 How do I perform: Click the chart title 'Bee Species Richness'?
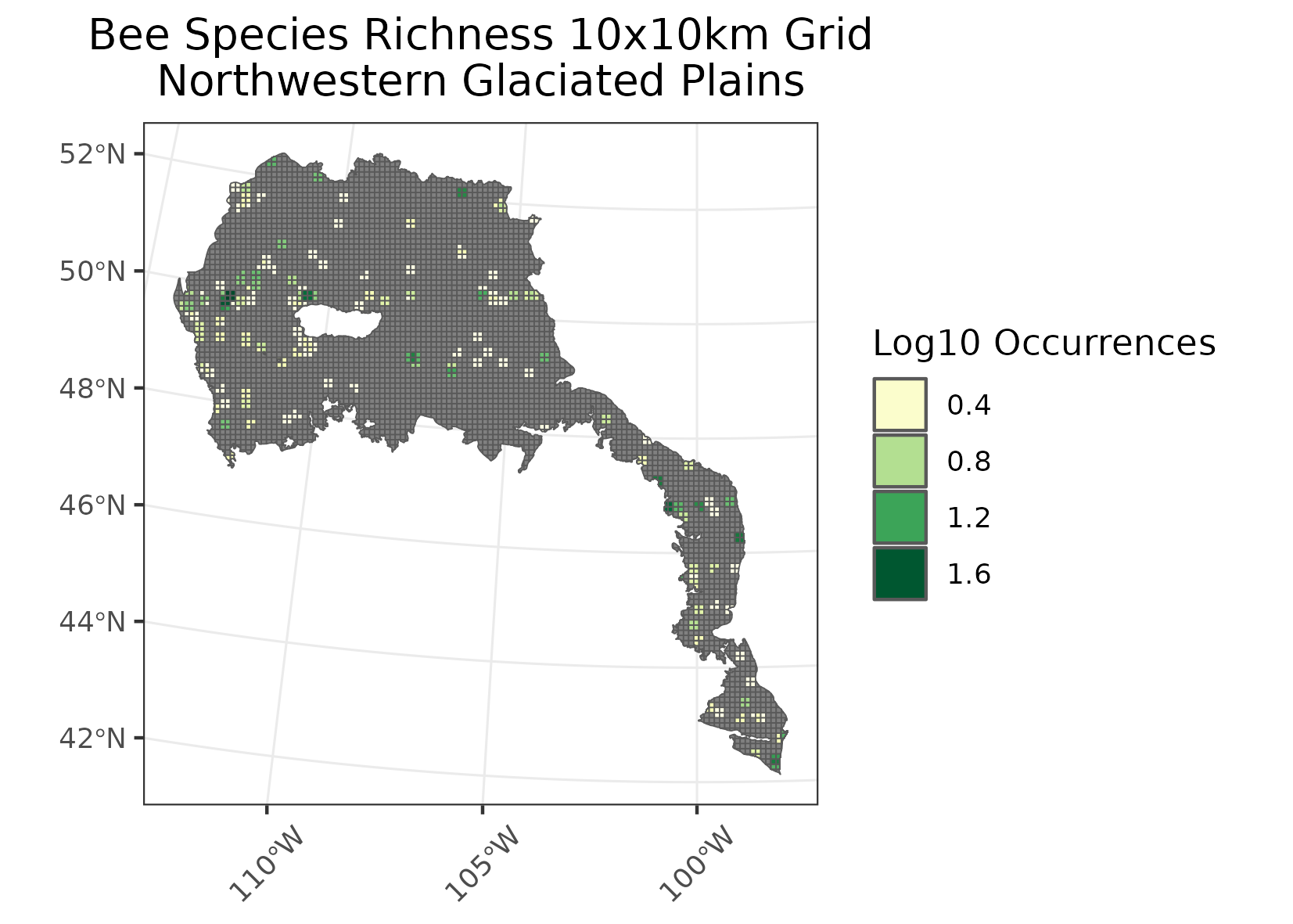(x=480, y=36)
